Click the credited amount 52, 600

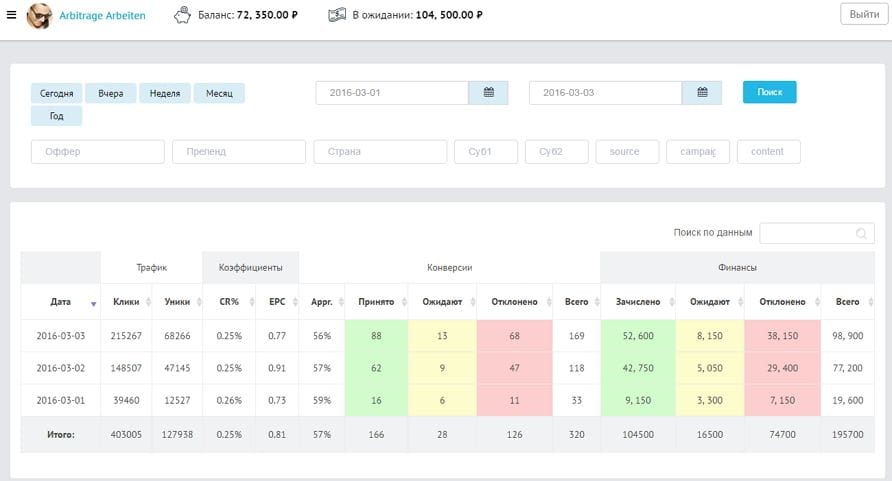pyautogui.click(x=638, y=336)
